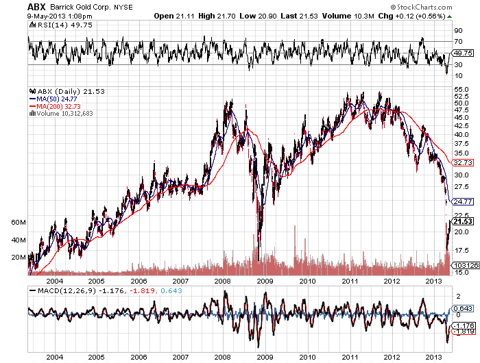Click the ABX (Daily) 21.53 legend entry
This screenshot has width=480, height=363.
click(x=71, y=91)
